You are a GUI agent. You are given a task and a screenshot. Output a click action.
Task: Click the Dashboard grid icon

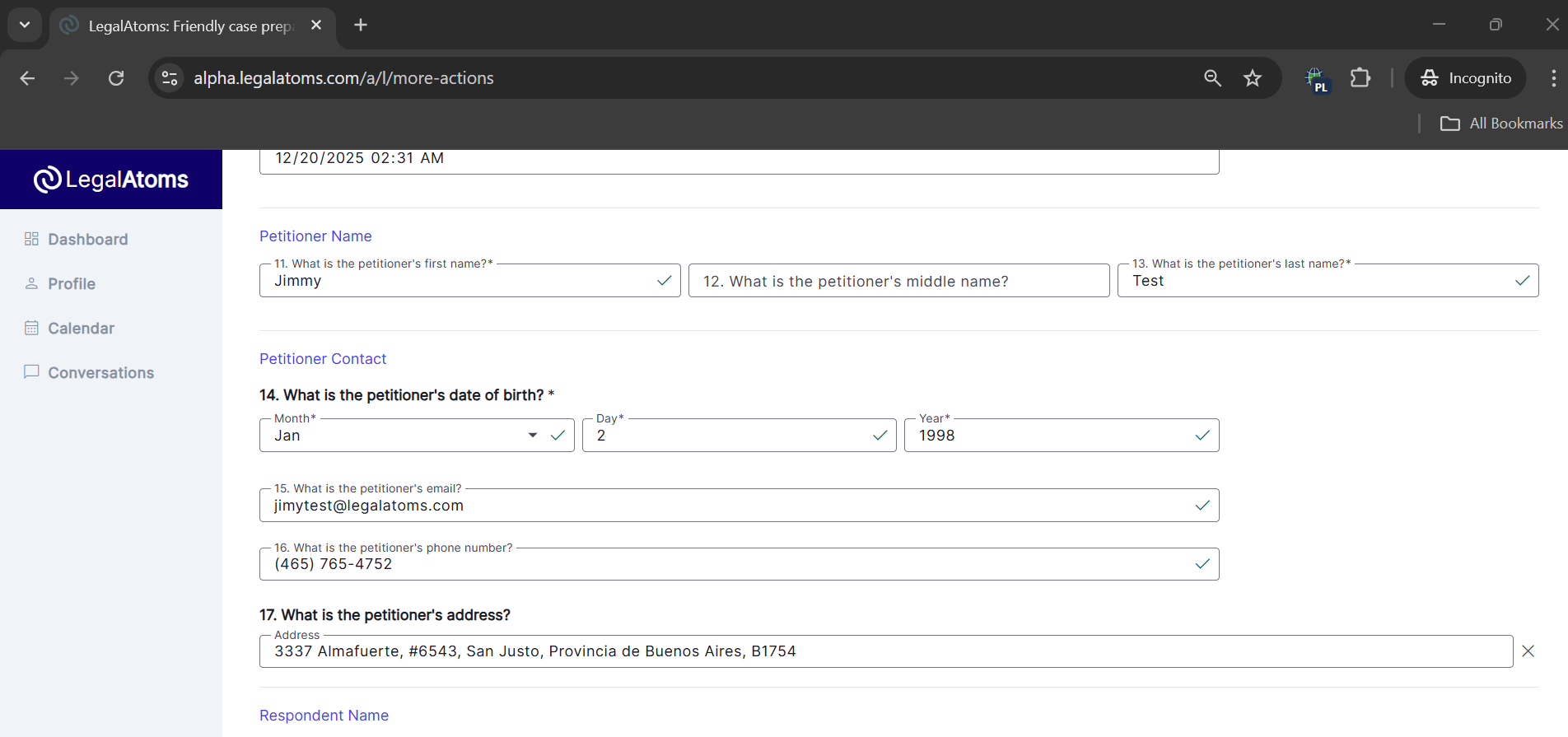(x=31, y=239)
